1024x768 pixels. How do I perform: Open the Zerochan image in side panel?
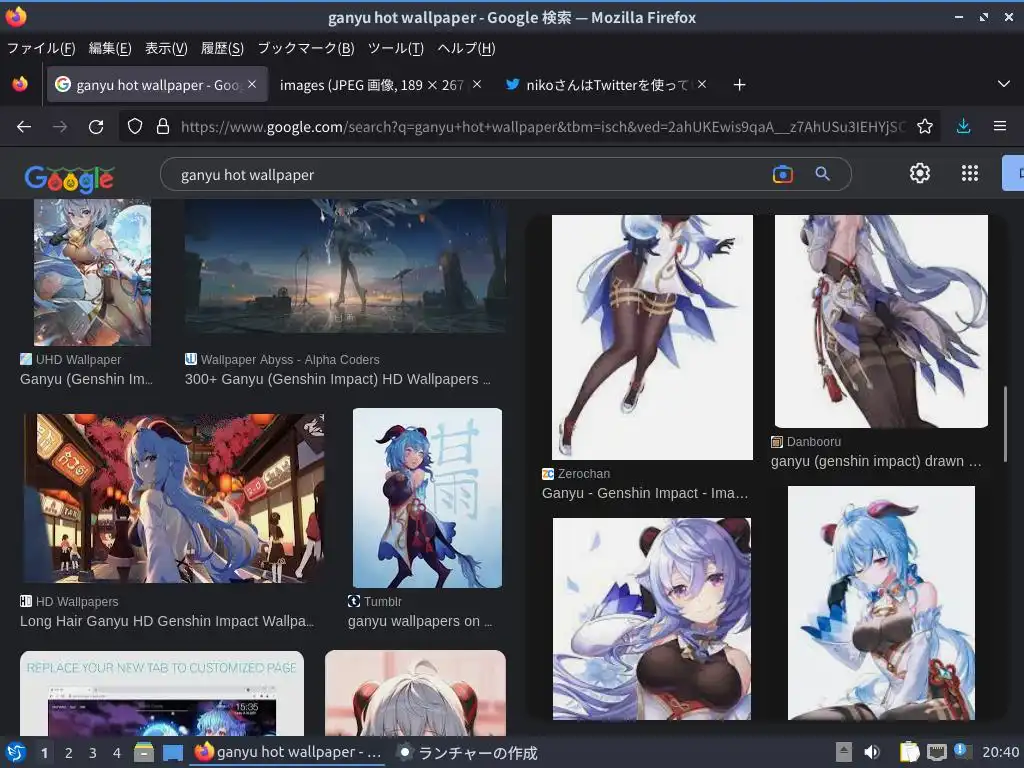652,337
